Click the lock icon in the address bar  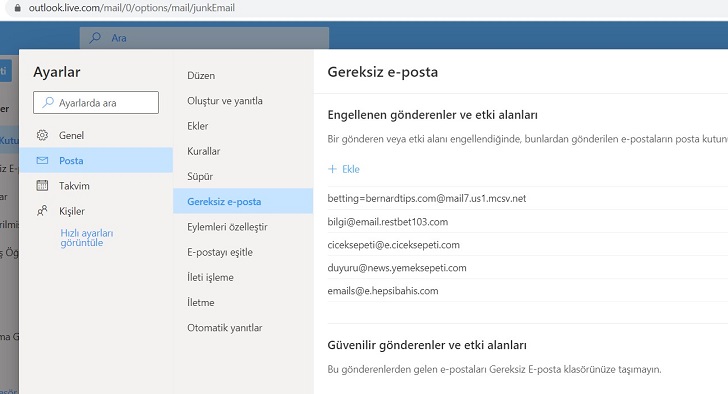tap(18, 8)
